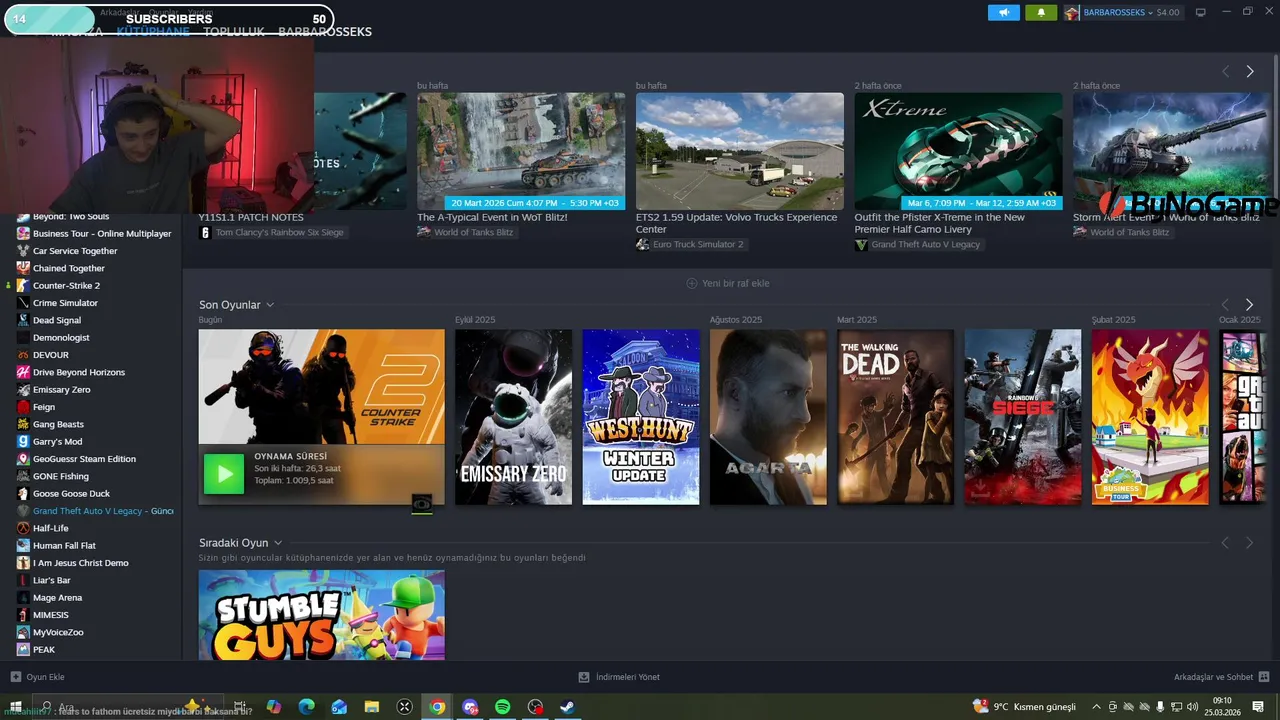
Task: Select MyVoiceZoo in library list
Action: [x=58, y=632]
